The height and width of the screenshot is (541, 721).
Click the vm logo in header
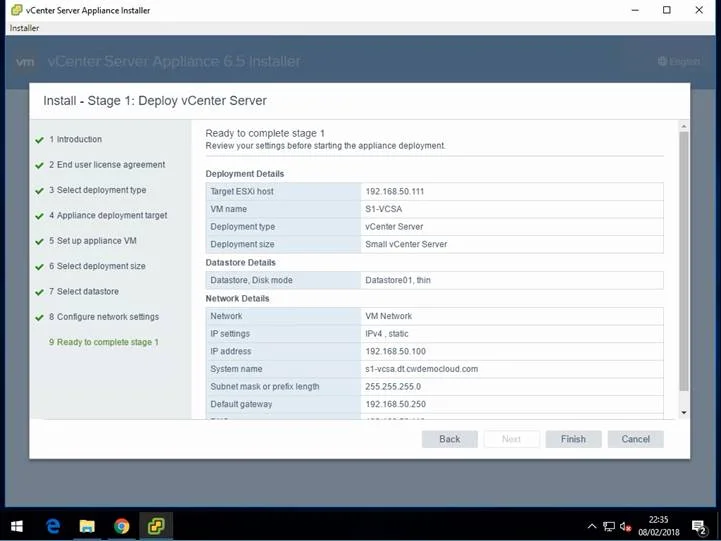click(25, 62)
